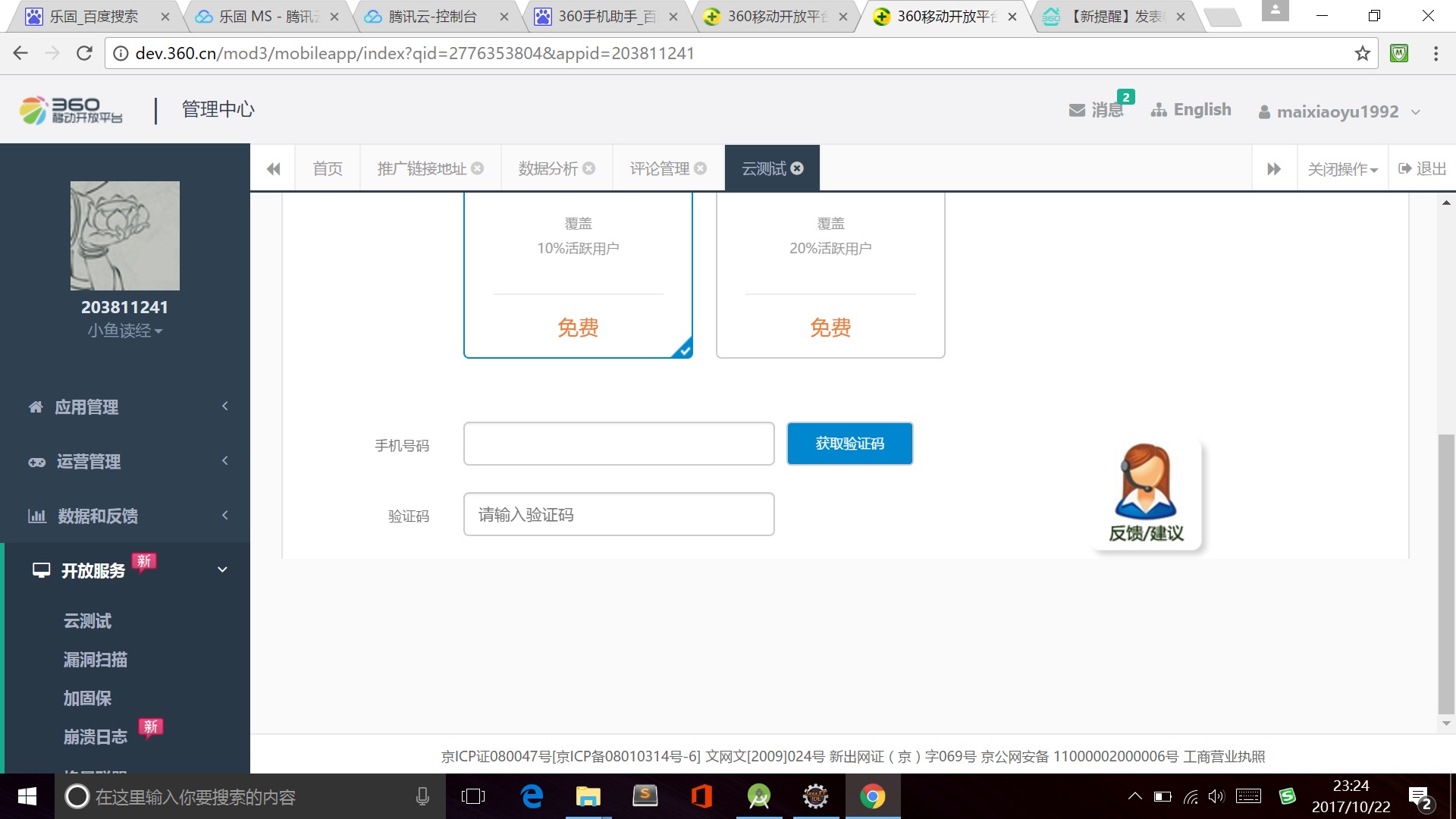This screenshot has width=1456, height=819.
Task: Click the 退出 logout link
Action: pos(1423,168)
